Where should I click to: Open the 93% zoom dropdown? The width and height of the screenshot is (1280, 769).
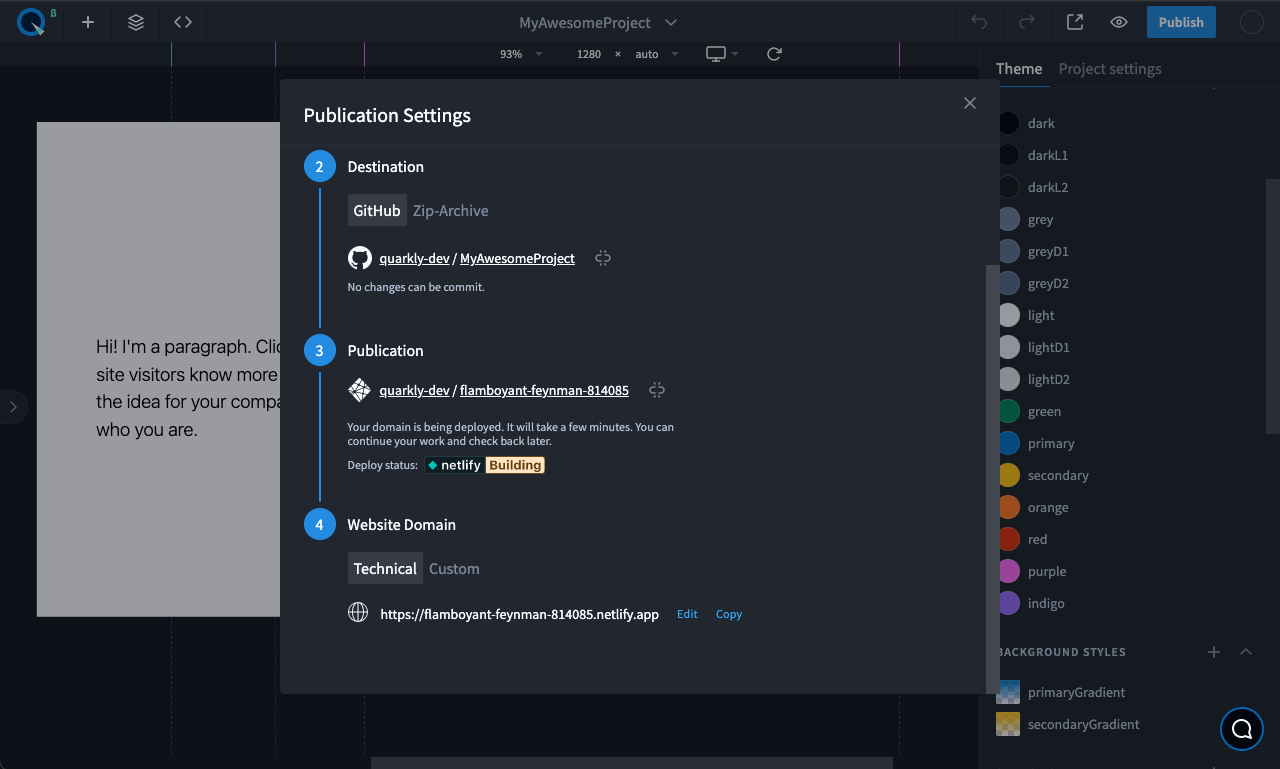point(521,54)
